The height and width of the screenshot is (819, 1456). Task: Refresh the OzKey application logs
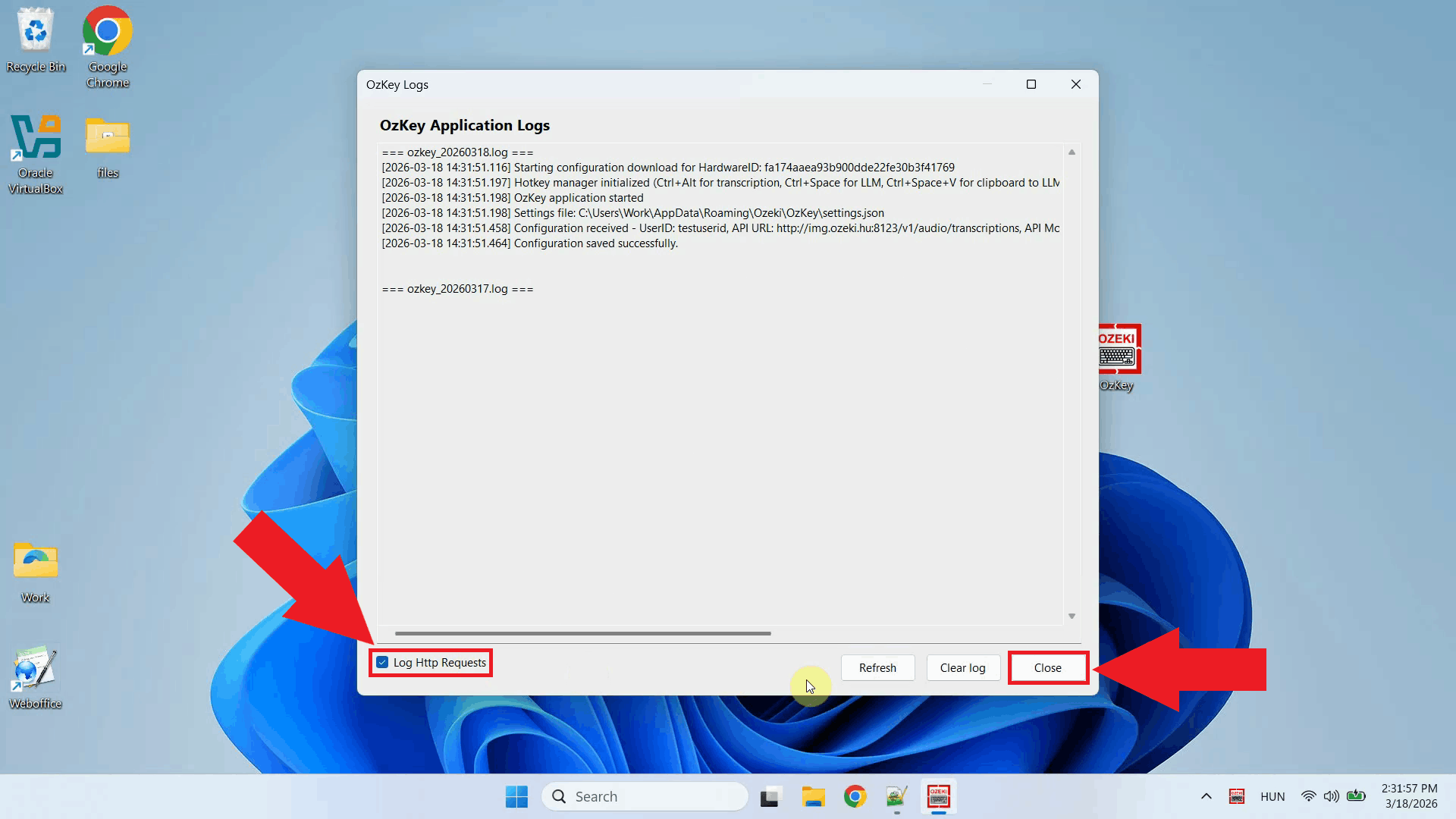click(877, 667)
